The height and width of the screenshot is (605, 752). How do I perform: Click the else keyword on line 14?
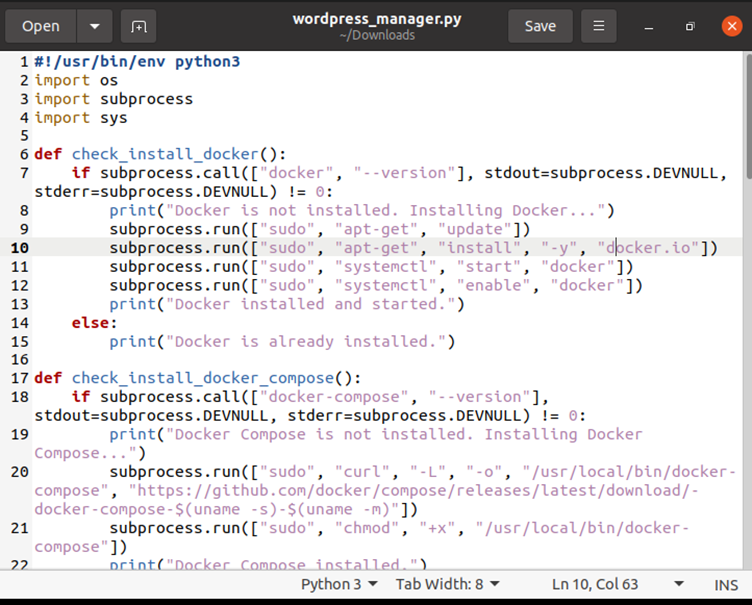tap(90, 322)
